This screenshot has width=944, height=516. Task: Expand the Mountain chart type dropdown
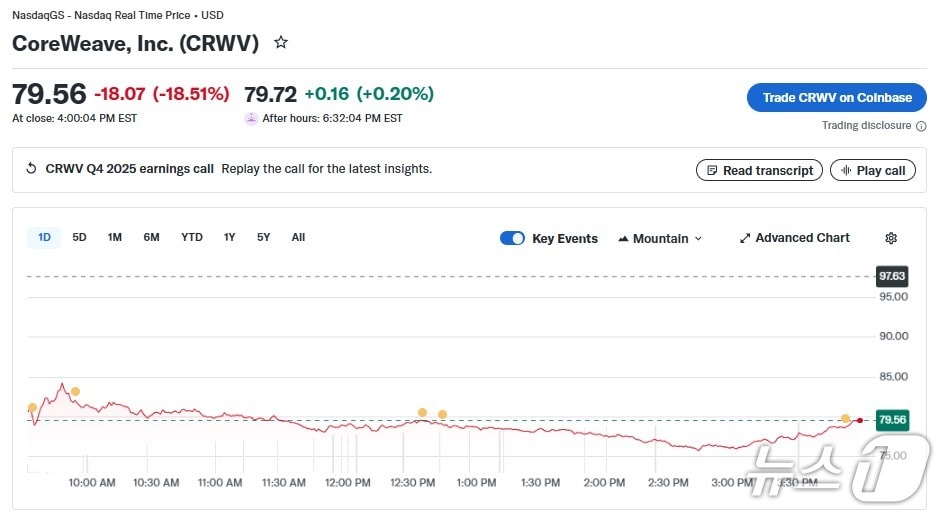(x=660, y=238)
